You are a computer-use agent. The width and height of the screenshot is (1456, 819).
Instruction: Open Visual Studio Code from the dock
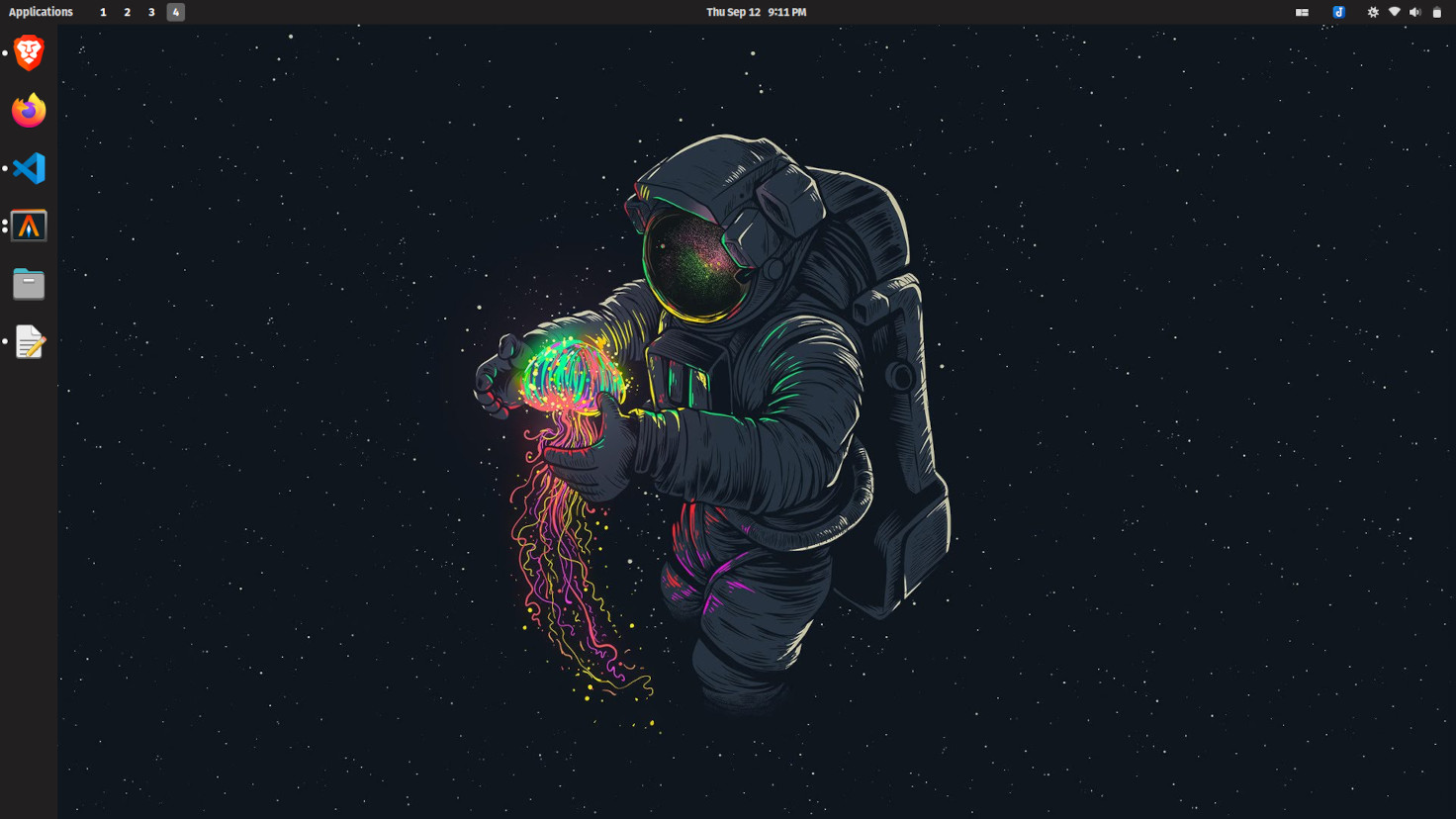coord(29,168)
